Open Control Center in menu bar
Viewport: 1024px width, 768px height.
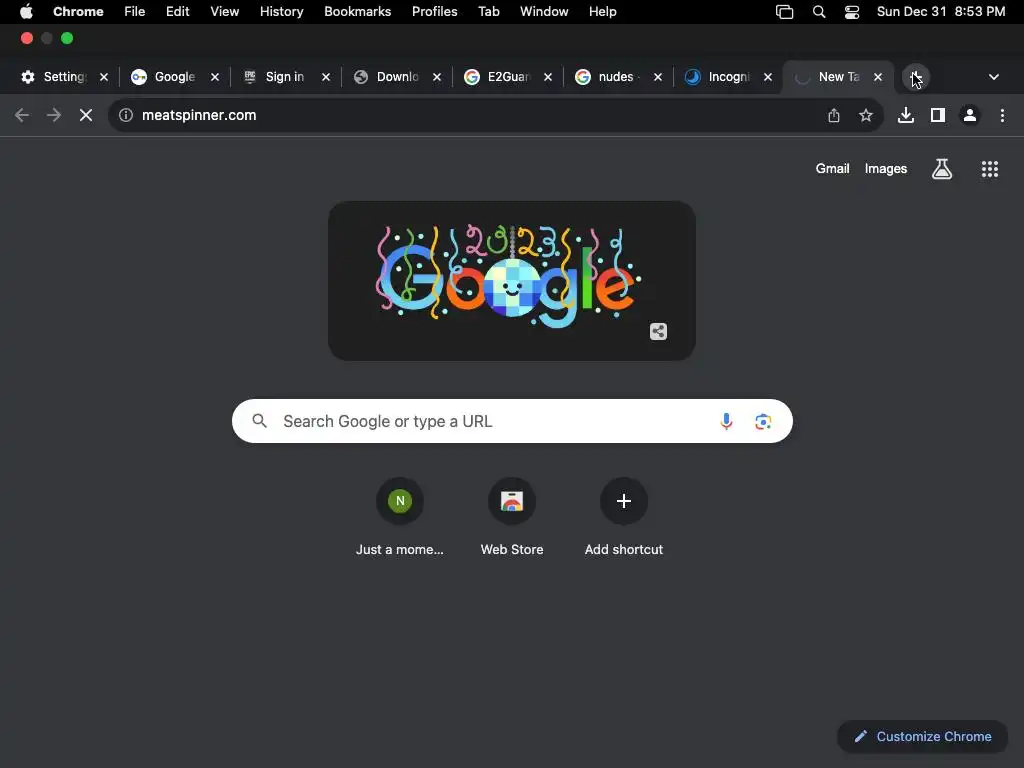[x=852, y=12]
